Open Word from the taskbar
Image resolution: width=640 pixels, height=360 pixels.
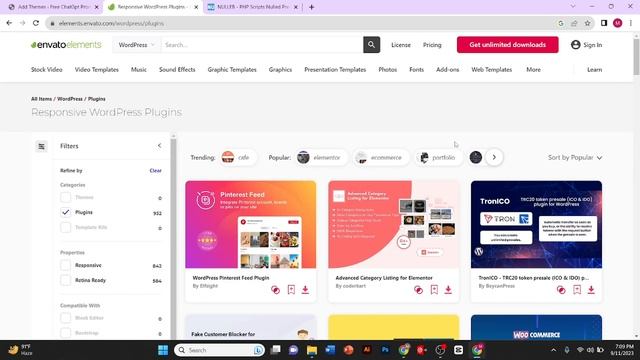coord(330,350)
